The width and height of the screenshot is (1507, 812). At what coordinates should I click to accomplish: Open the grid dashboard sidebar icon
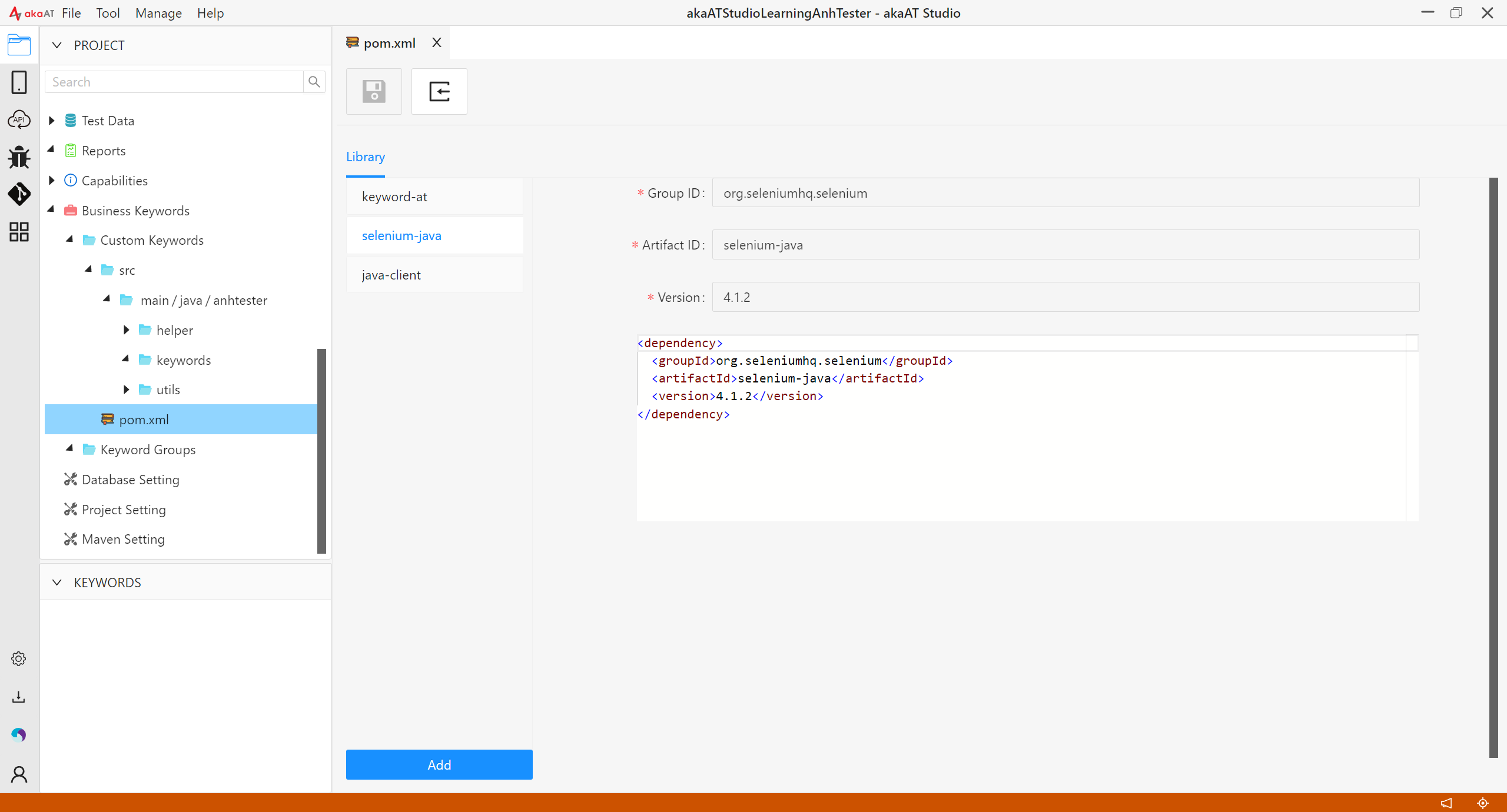[x=19, y=232]
